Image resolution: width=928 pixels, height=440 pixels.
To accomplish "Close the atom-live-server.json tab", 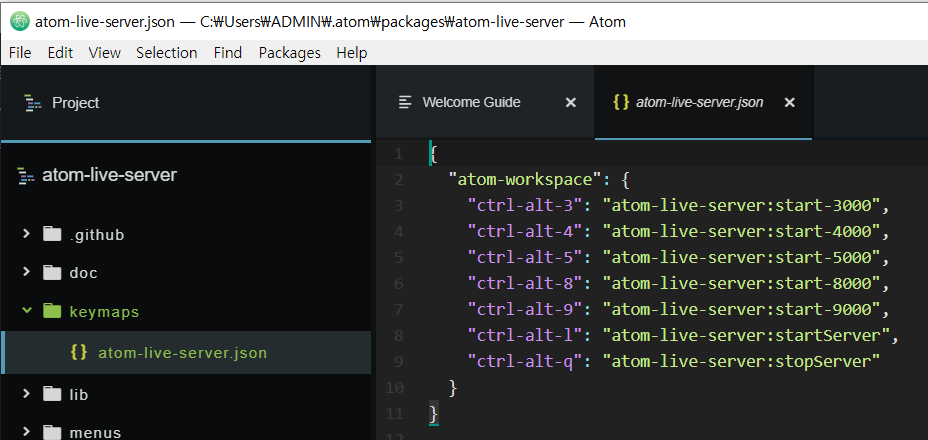I will 790,103.
